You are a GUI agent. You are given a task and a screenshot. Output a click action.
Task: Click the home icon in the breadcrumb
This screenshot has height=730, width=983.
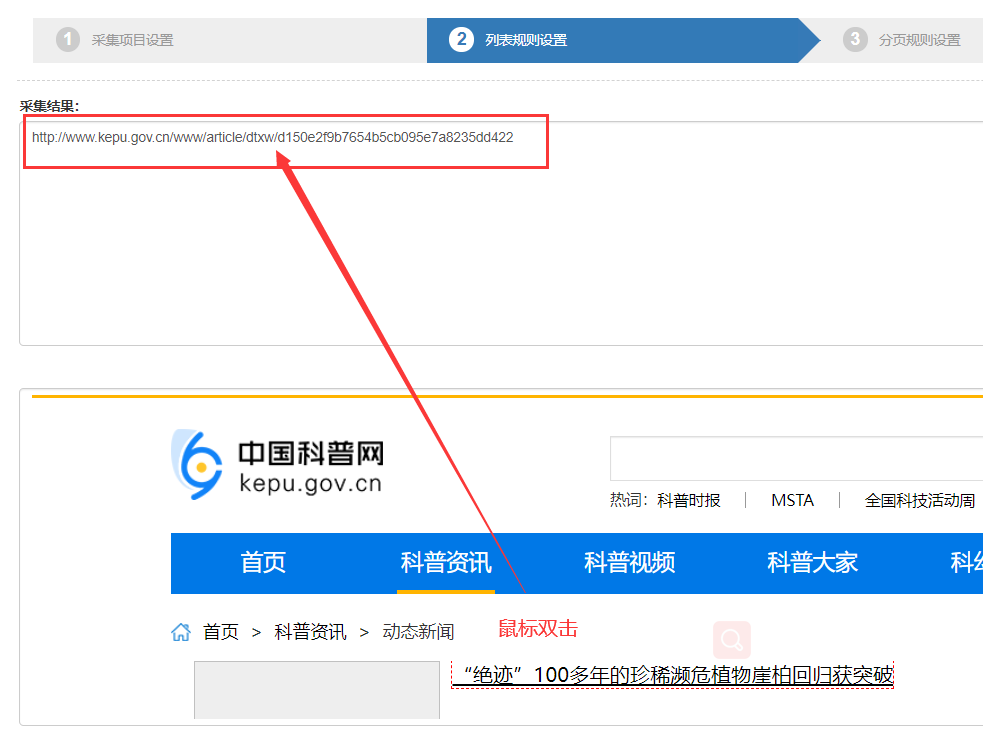pyautogui.click(x=181, y=632)
